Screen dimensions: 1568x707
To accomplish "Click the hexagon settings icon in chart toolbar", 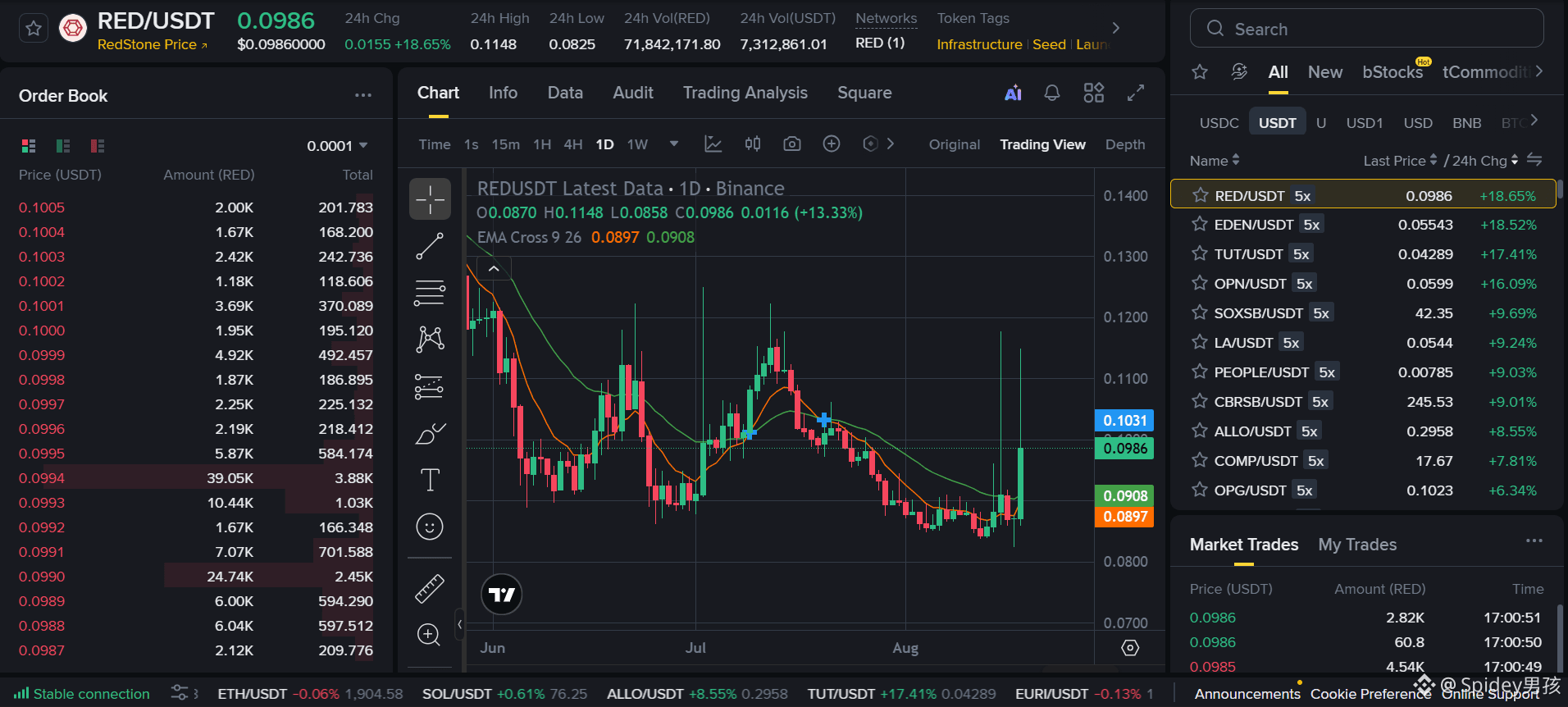I will click(x=871, y=144).
